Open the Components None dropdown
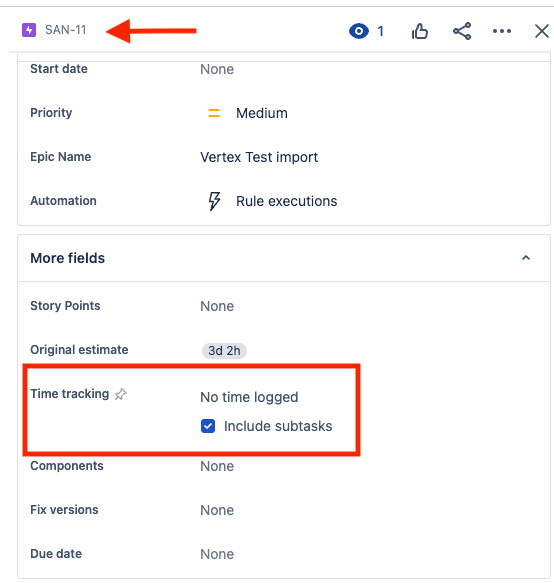 point(217,466)
